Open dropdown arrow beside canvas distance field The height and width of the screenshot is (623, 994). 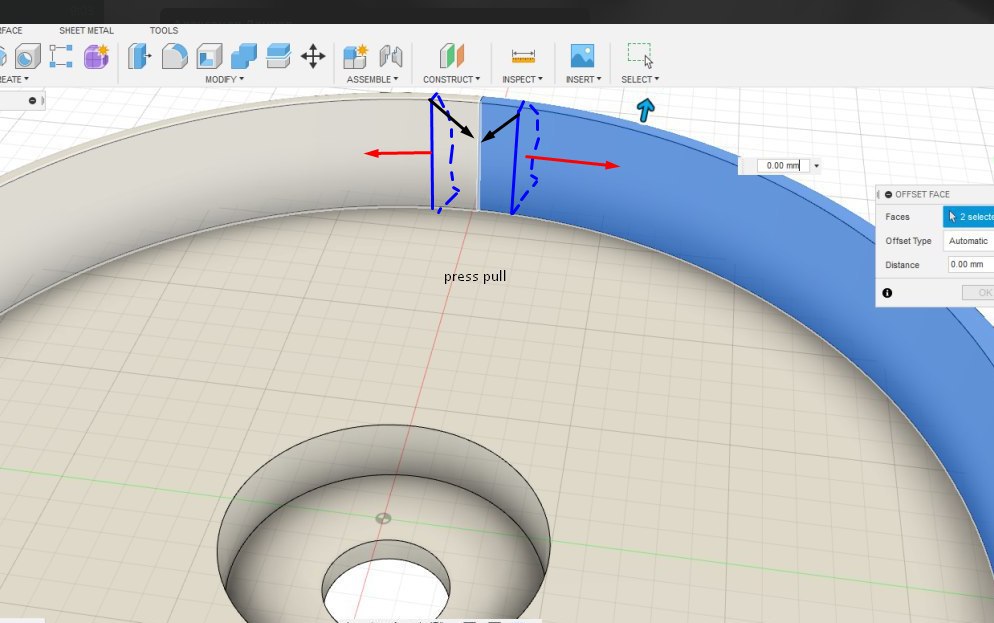point(816,166)
